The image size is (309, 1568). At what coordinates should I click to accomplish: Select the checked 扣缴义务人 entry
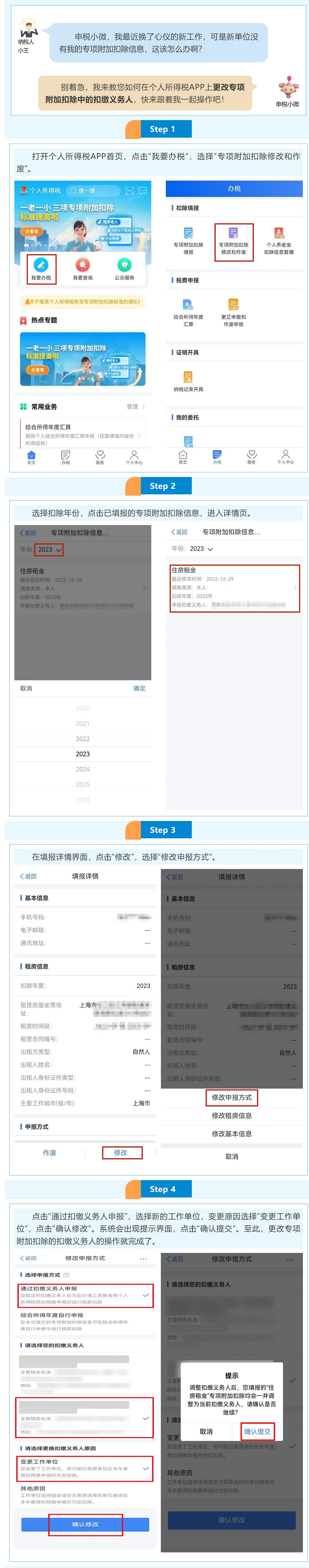(84, 1417)
